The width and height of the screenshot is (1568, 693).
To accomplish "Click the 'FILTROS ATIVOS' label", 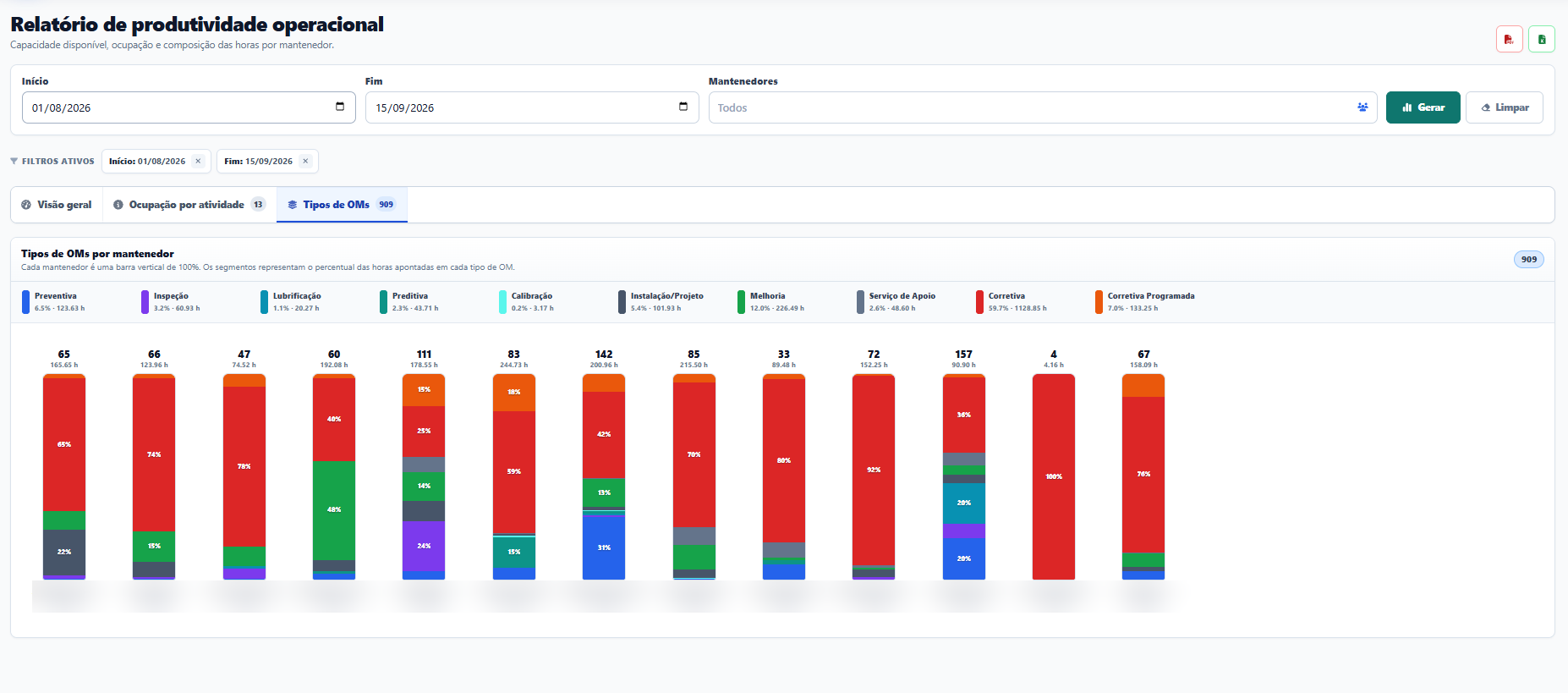I will (58, 161).
